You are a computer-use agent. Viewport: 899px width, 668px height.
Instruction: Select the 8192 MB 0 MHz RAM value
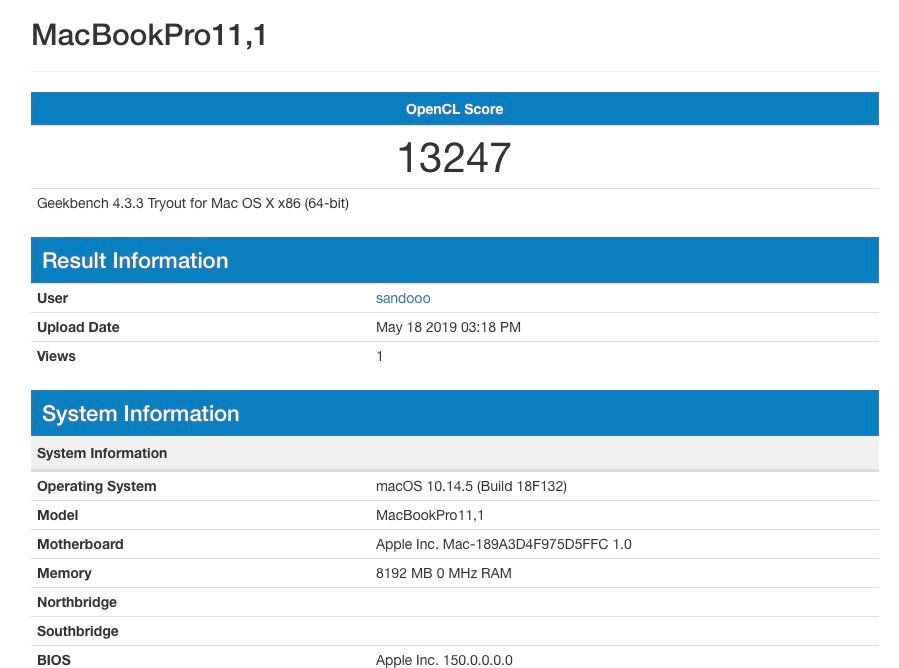pos(444,573)
